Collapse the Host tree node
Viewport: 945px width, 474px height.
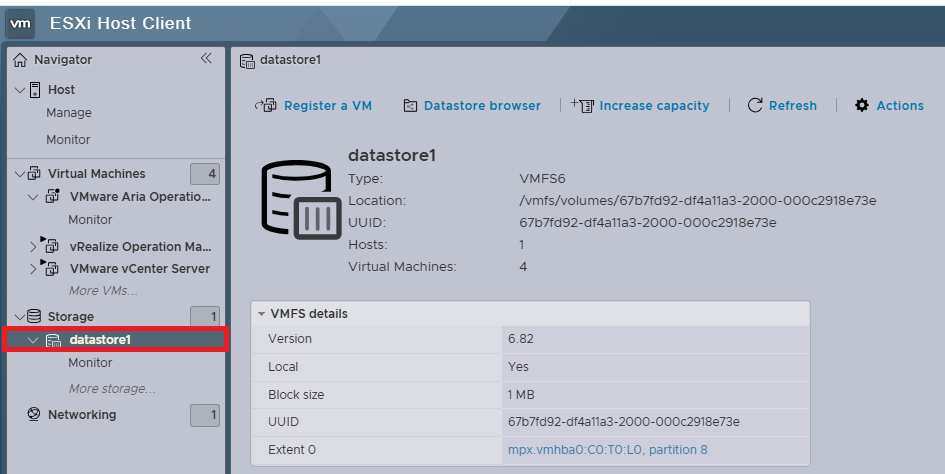point(20,90)
